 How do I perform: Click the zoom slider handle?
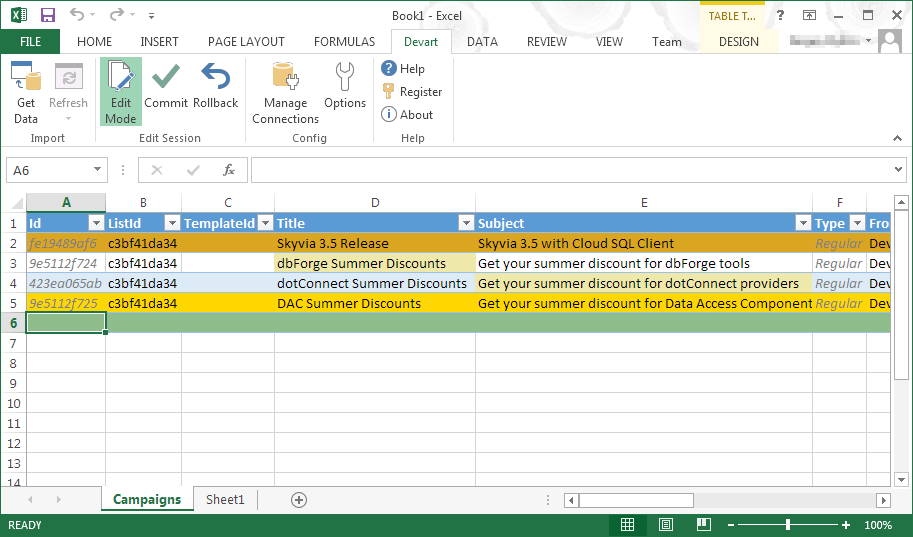(788, 525)
